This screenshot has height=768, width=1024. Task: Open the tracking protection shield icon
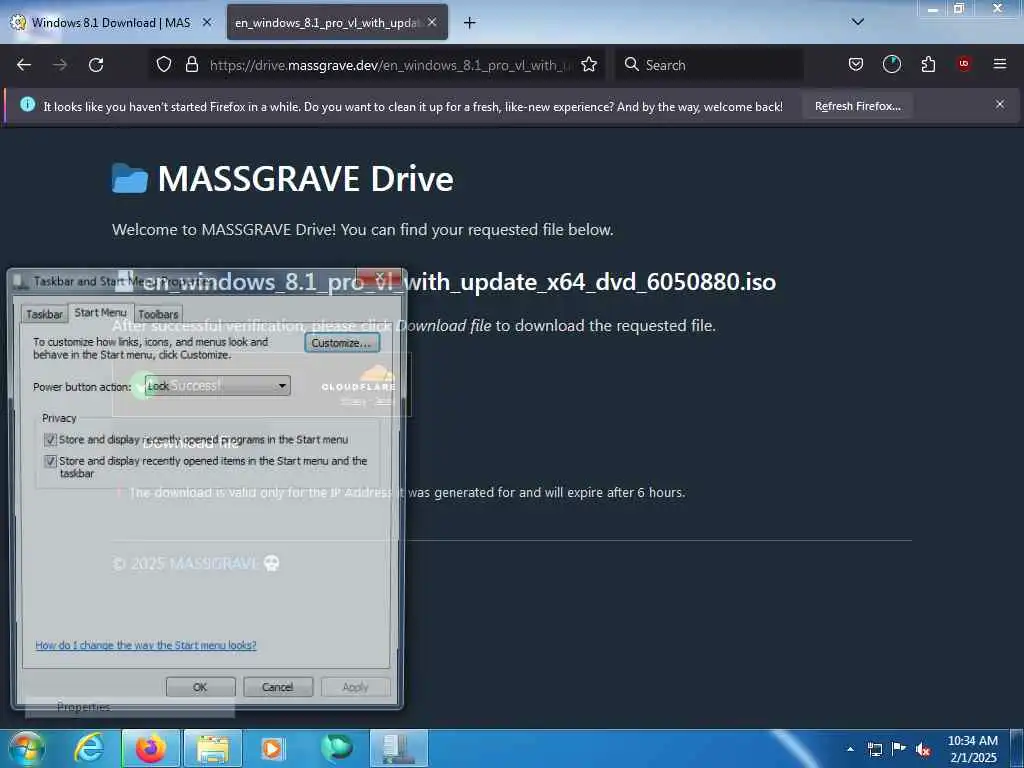point(164,65)
